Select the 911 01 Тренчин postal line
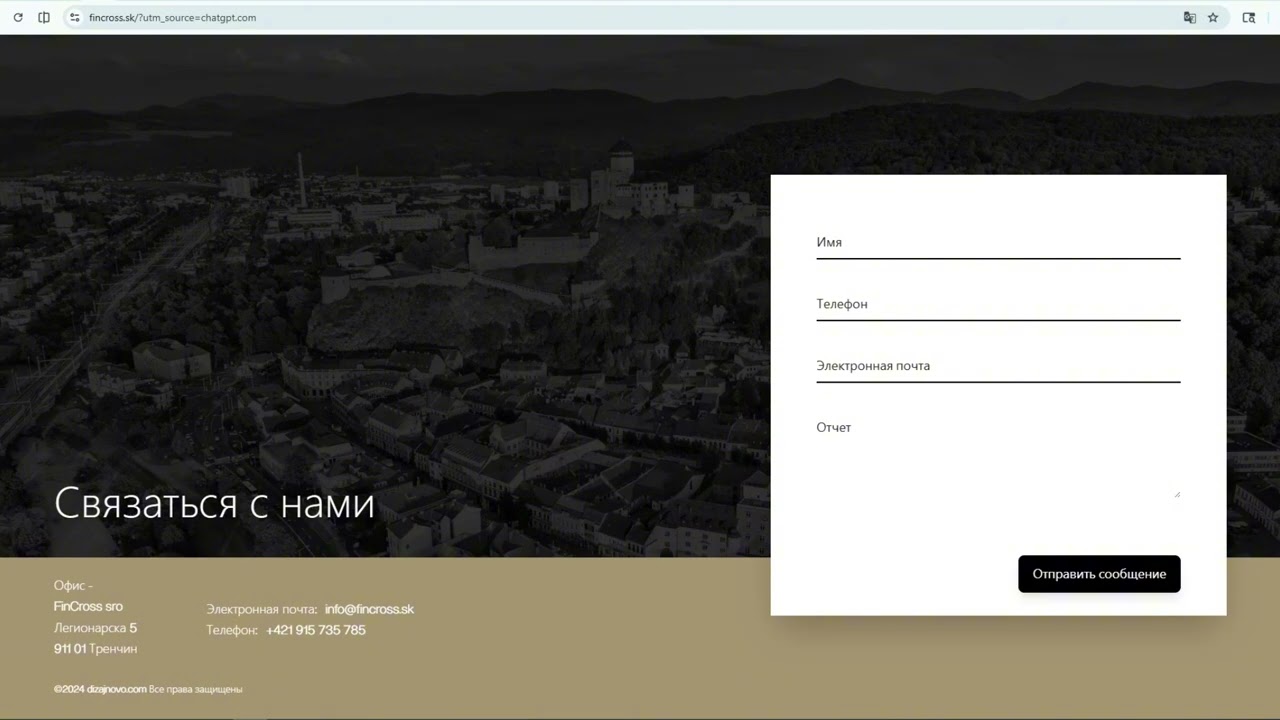The image size is (1280, 720). click(95, 649)
